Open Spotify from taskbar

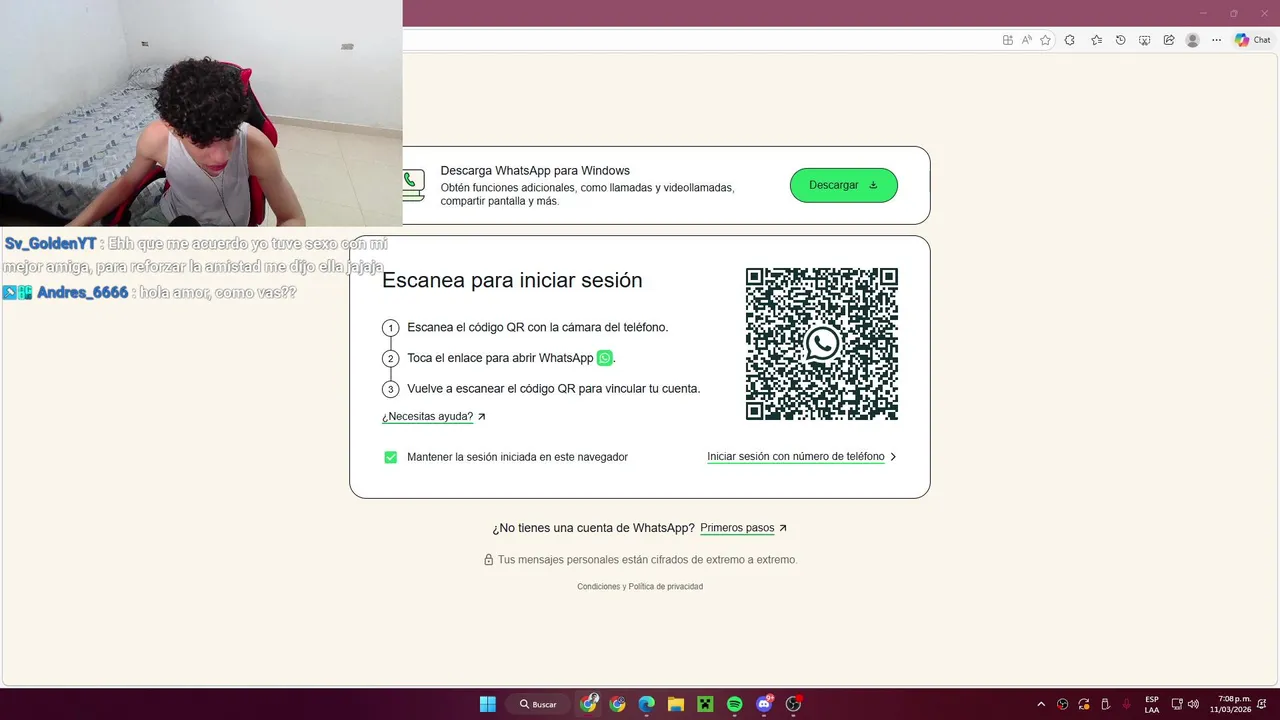click(734, 704)
